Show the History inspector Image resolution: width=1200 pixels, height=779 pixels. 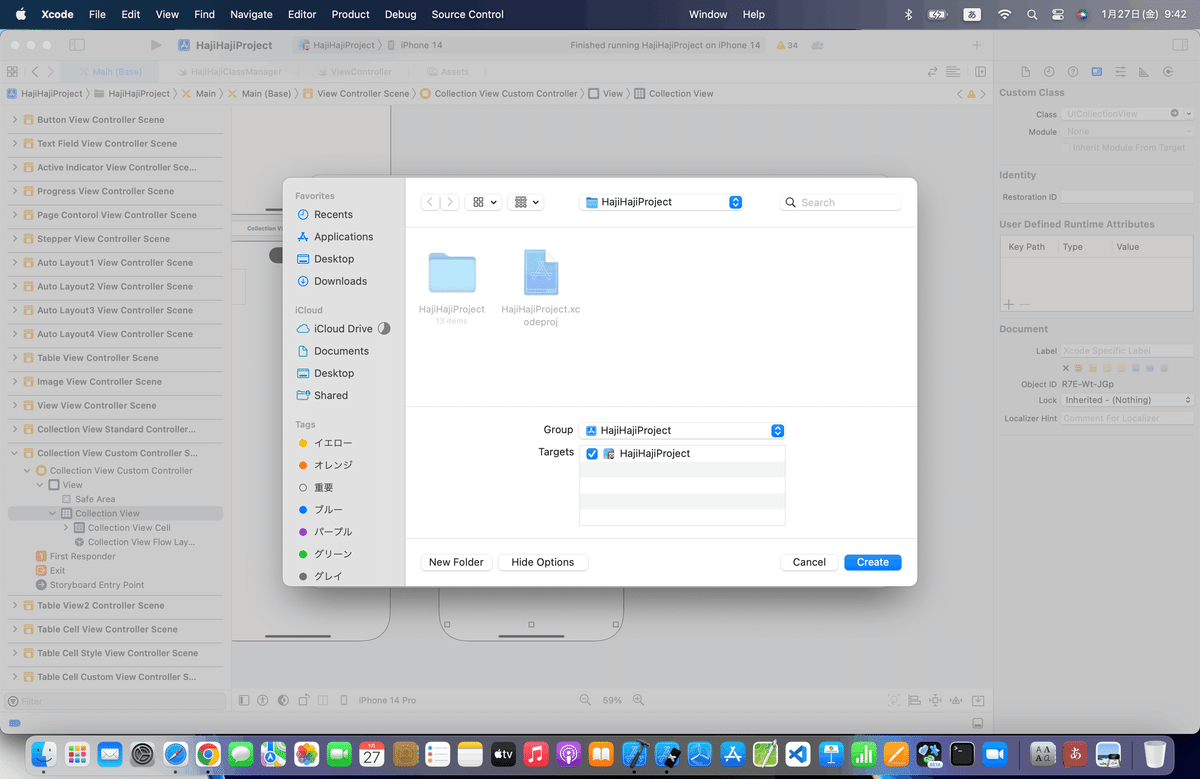[1049, 72]
